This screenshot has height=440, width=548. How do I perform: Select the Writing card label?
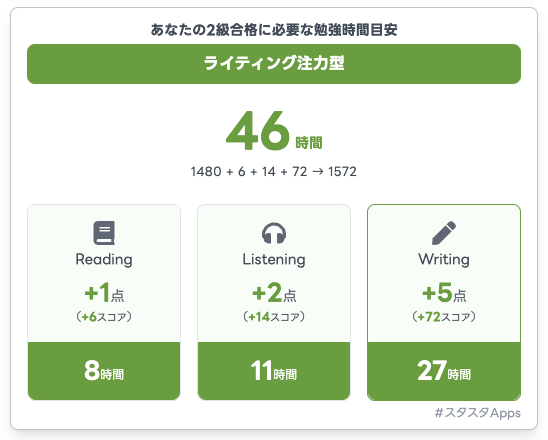(444, 260)
